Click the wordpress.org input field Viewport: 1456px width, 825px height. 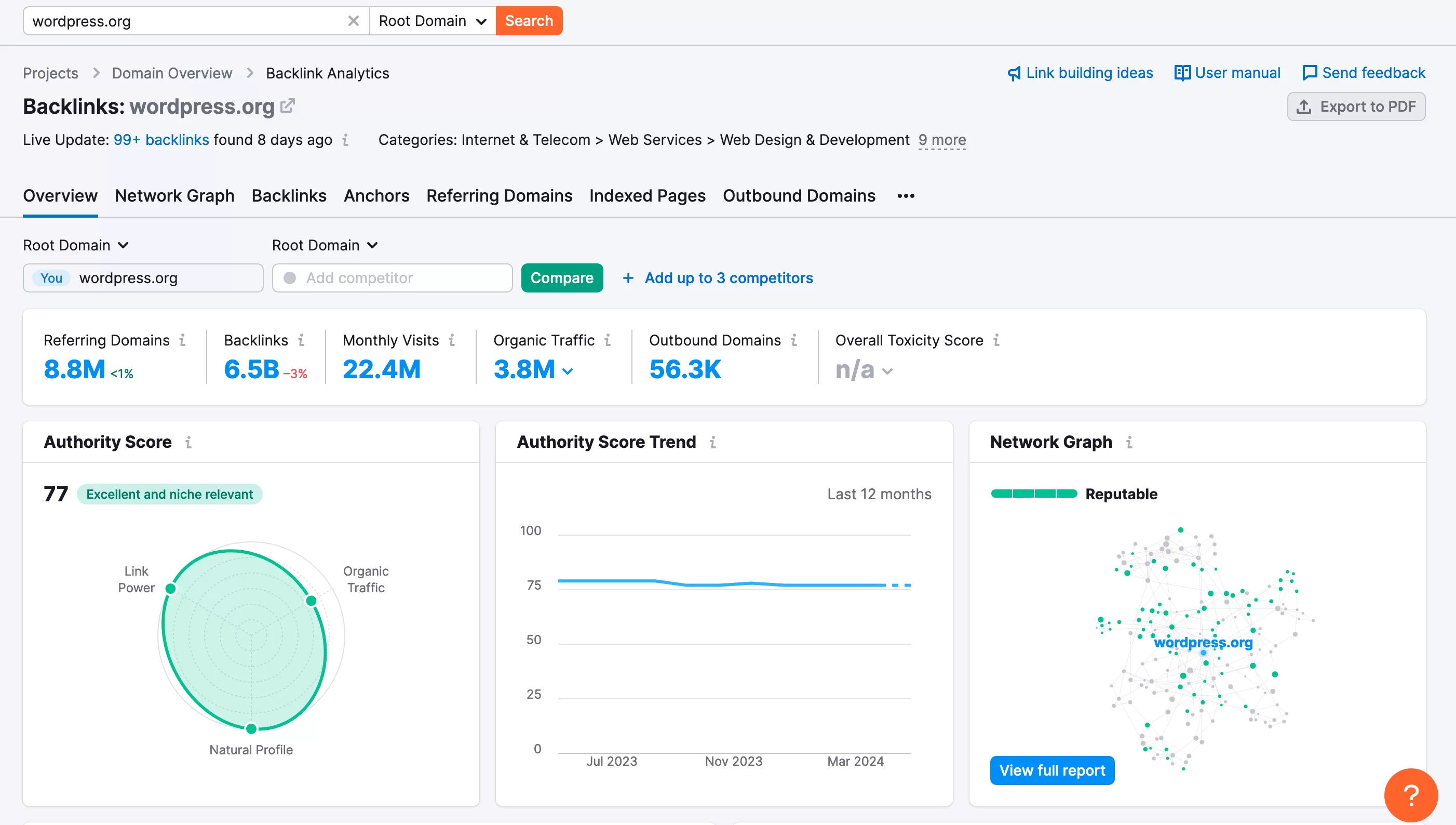[x=190, y=20]
